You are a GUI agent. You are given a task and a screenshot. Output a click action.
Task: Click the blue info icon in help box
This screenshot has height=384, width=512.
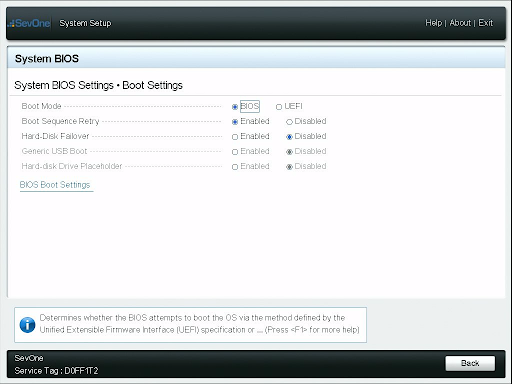[x=27, y=325]
